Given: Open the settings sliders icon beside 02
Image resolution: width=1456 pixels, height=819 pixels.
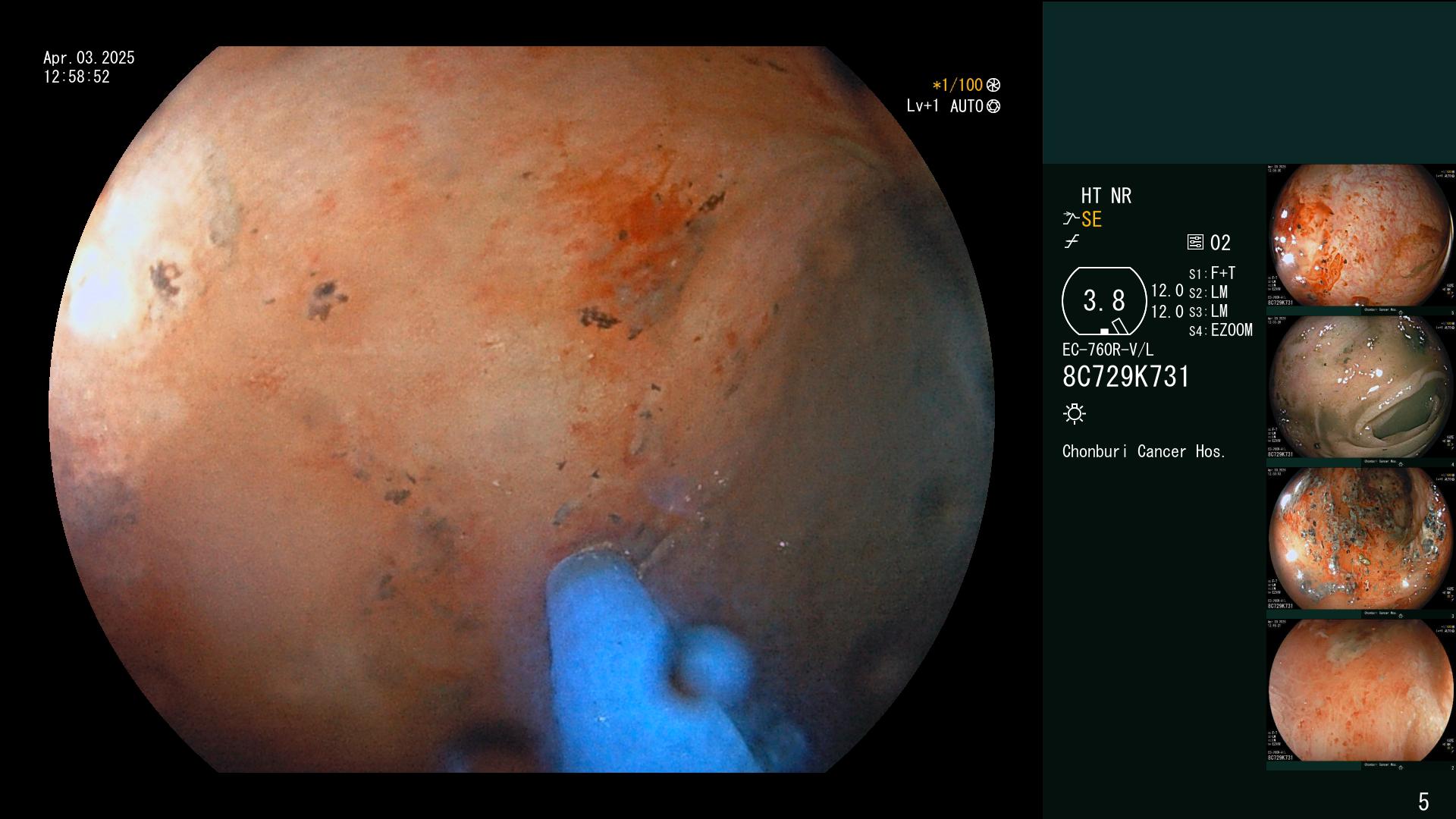Looking at the screenshot, I should click(x=1195, y=243).
